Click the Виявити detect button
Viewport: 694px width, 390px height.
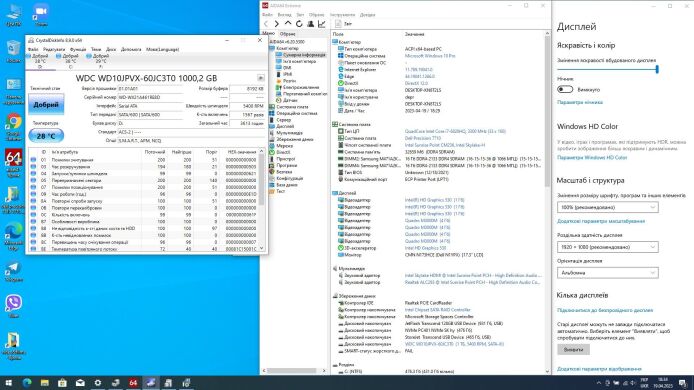click(573, 349)
